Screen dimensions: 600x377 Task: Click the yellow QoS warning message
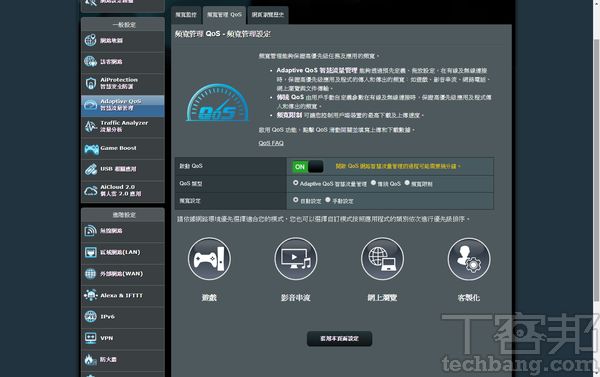point(398,166)
